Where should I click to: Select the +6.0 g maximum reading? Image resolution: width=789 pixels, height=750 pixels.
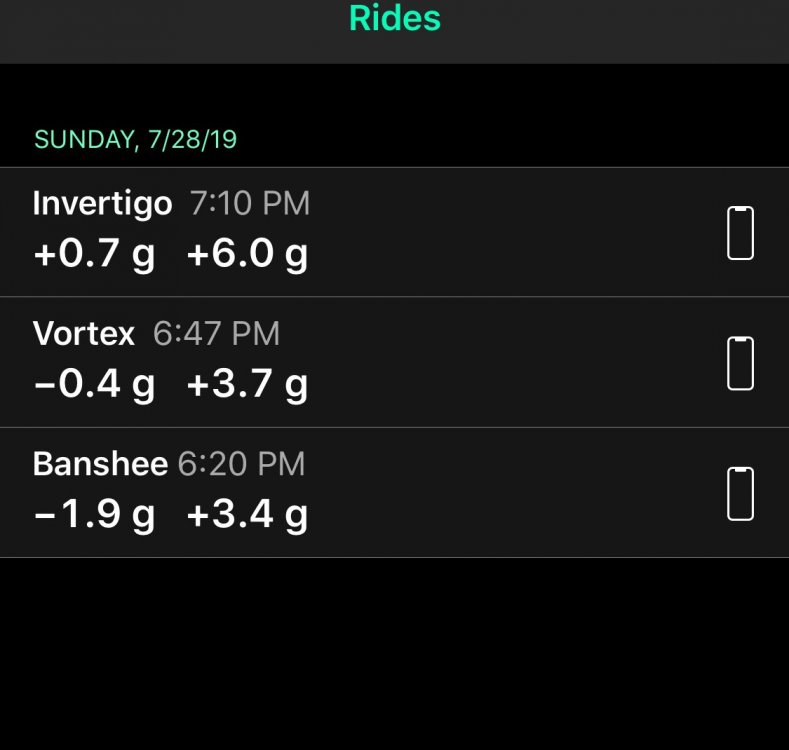pos(247,255)
